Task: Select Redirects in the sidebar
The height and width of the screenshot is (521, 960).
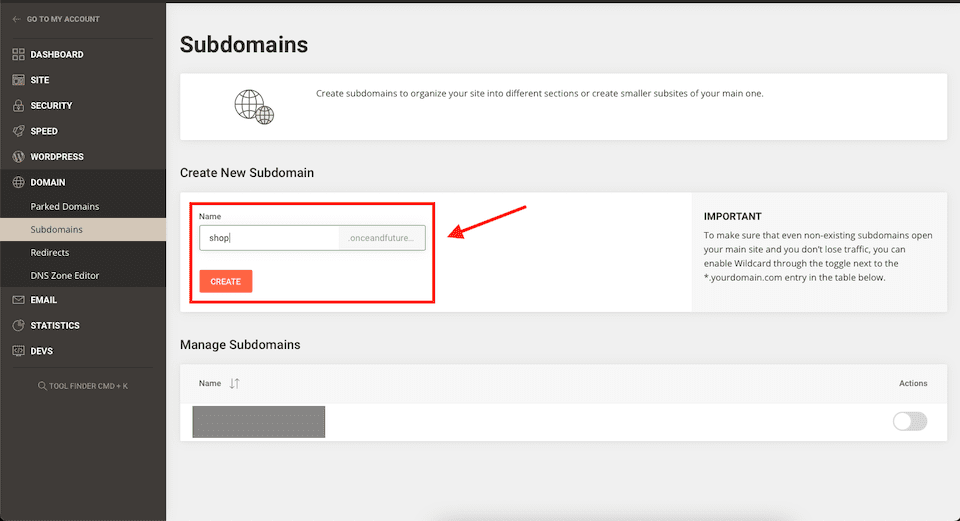Action: tap(50, 252)
